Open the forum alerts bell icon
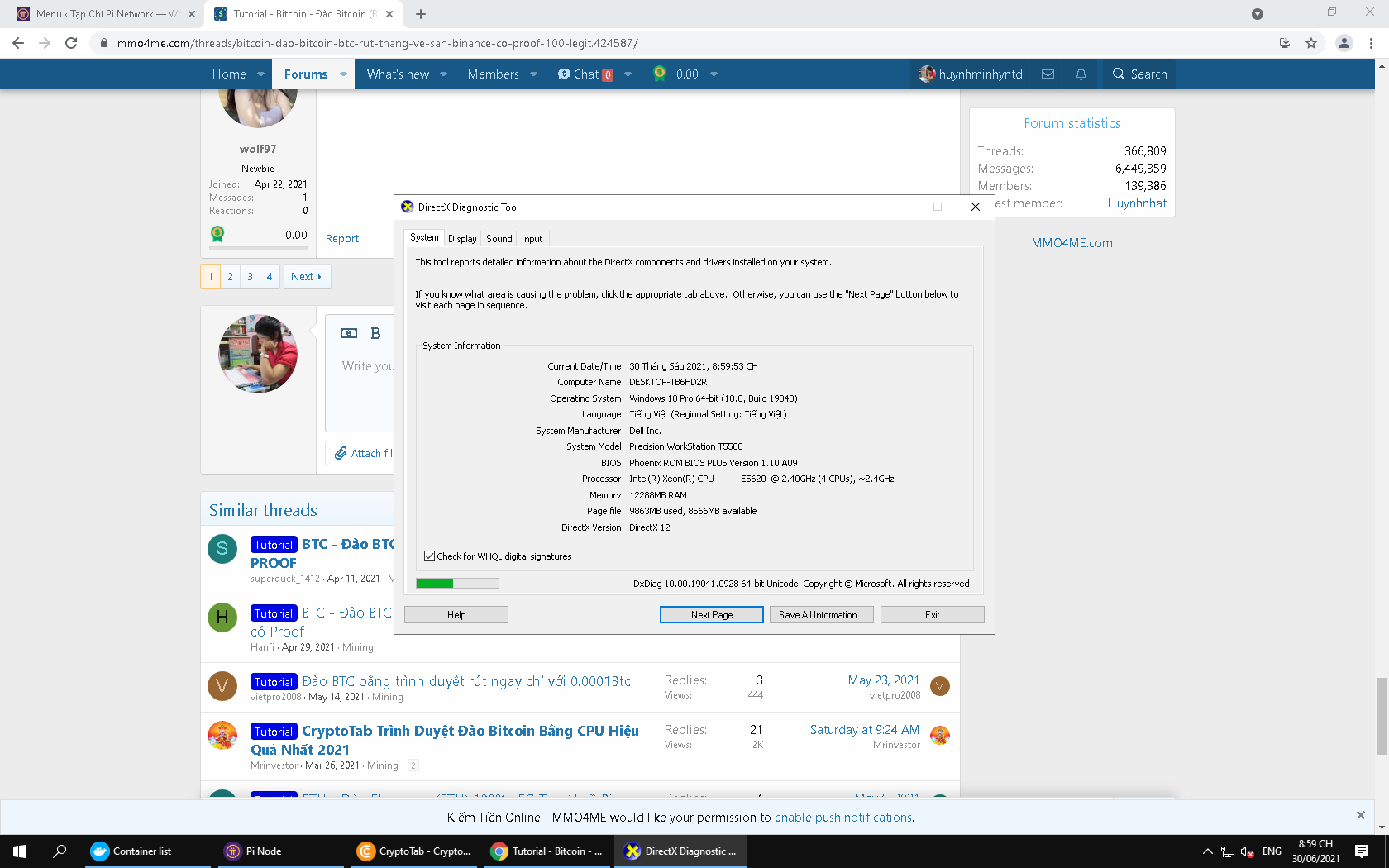The height and width of the screenshot is (868, 1389). pyautogui.click(x=1081, y=74)
